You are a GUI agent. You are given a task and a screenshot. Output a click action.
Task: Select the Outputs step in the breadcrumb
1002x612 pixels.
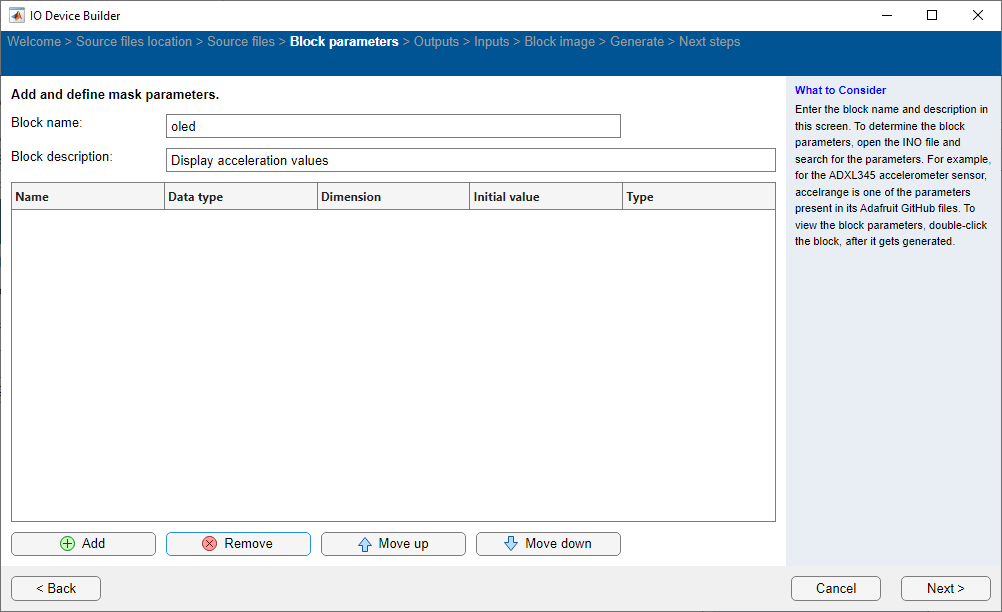pyautogui.click(x=436, y=41)
